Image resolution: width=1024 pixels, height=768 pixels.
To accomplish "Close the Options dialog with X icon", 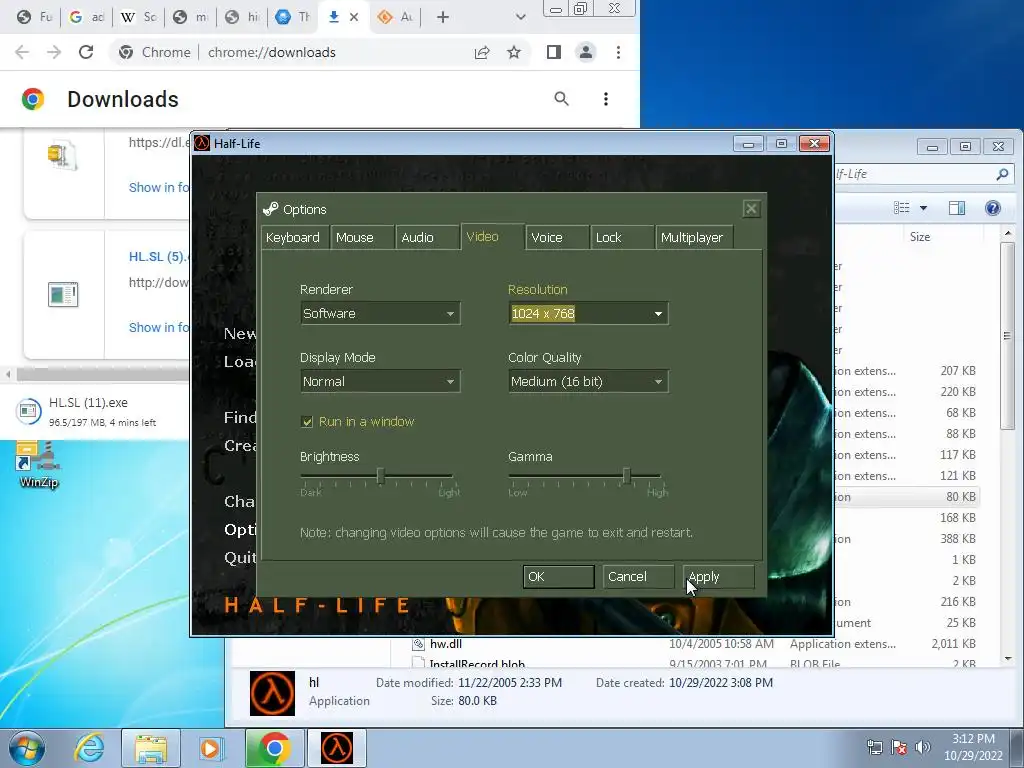I will click(x=751, y=209).
